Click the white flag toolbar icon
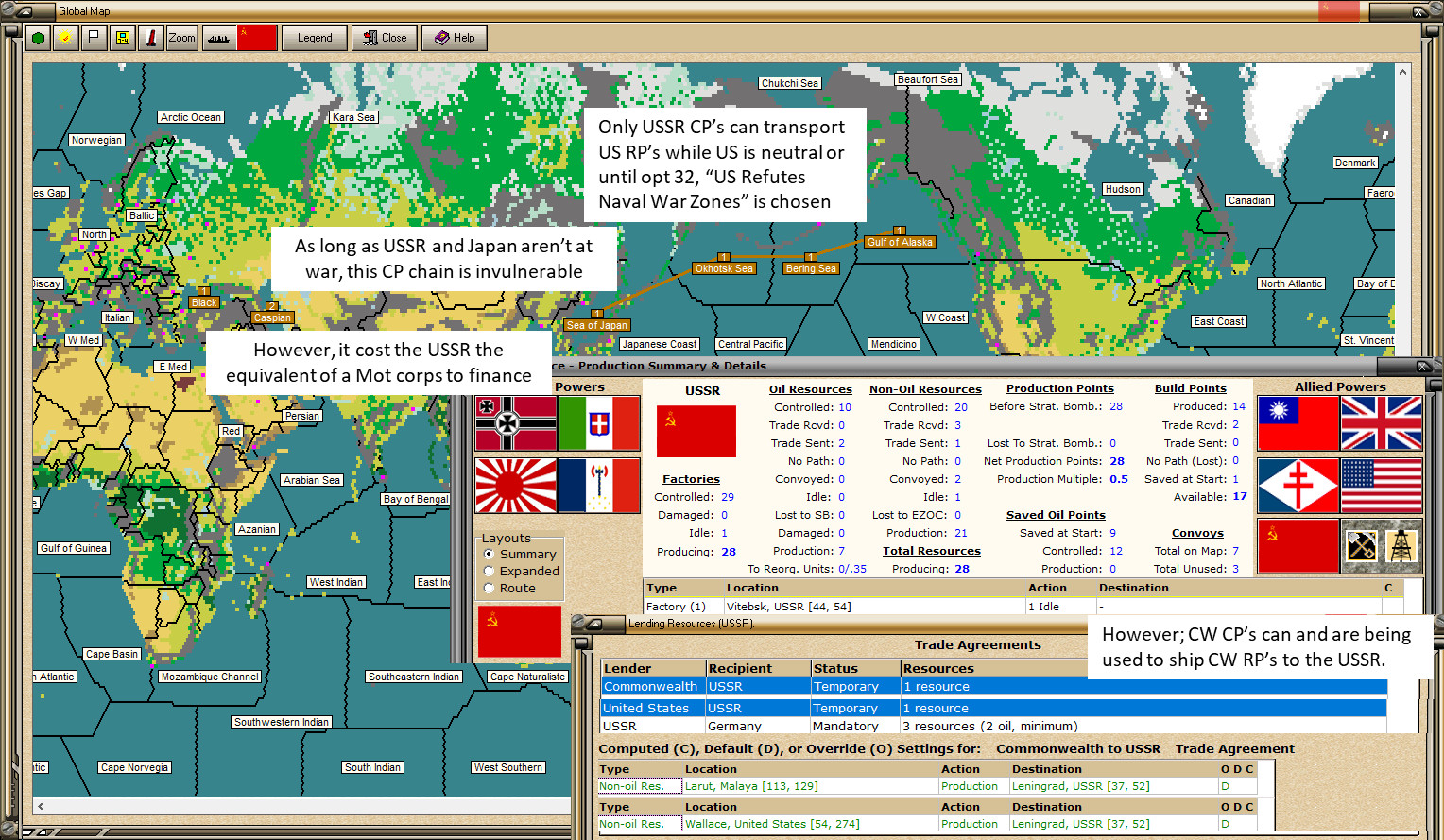This screenshot has width=1444, height=840. coord(94,38)
